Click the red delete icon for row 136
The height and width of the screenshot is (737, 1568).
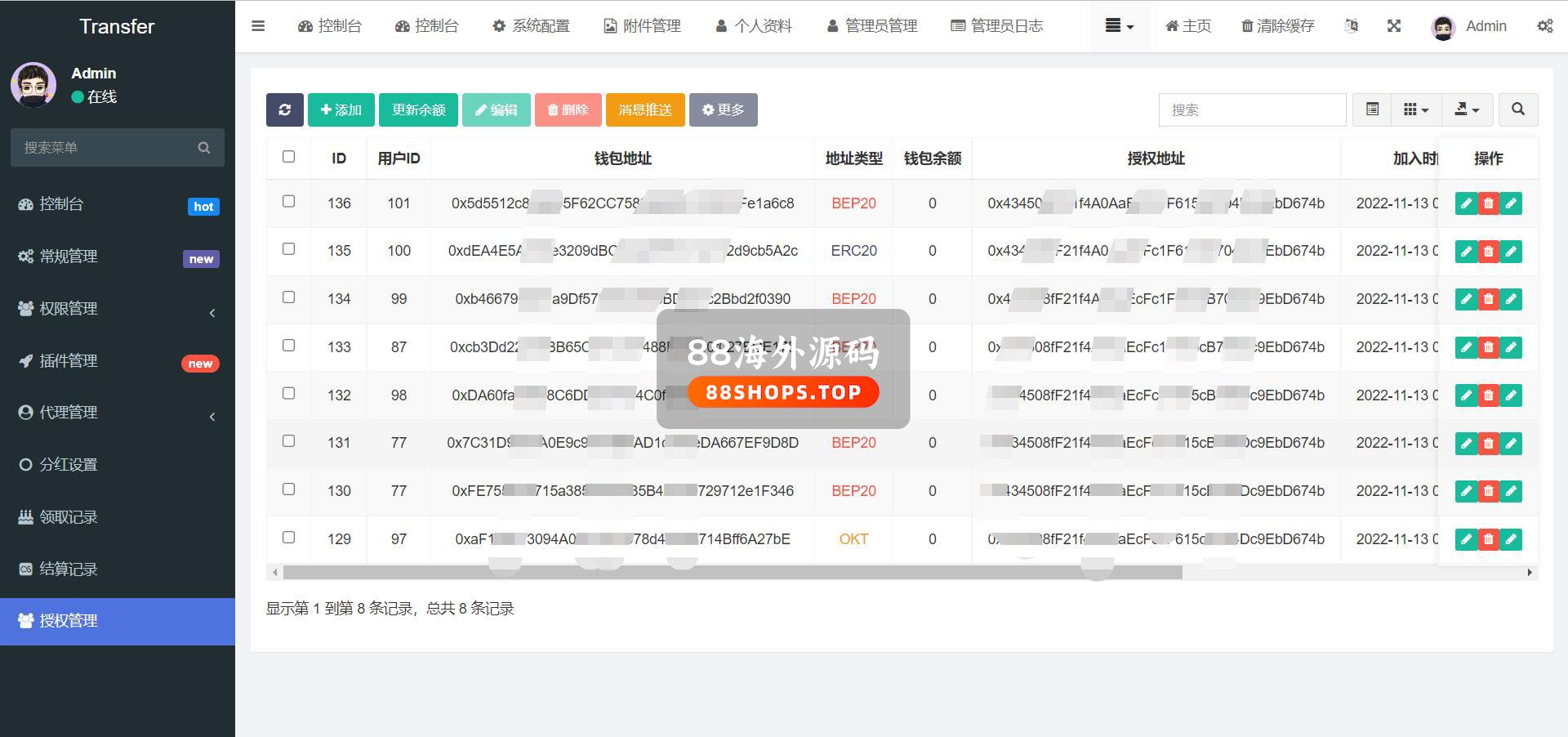1488,203
